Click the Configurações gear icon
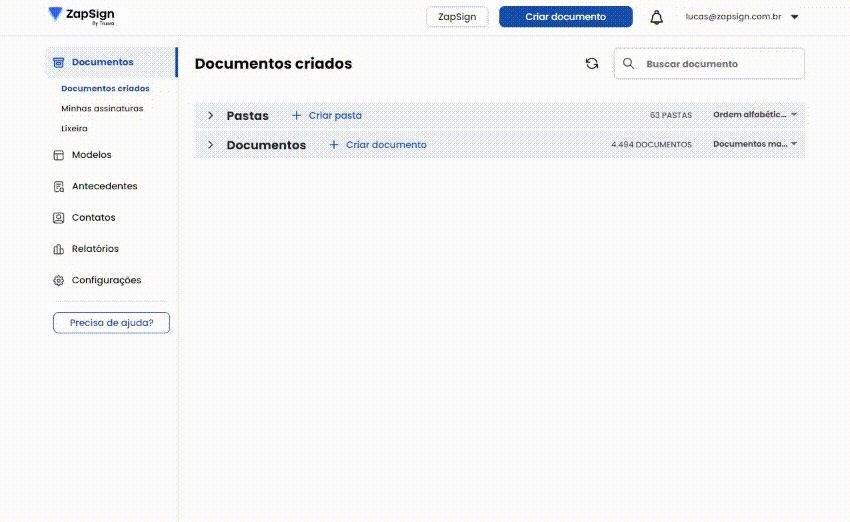Image resolution: width=850 pixels, height=522 pixels. coord(59,280)
